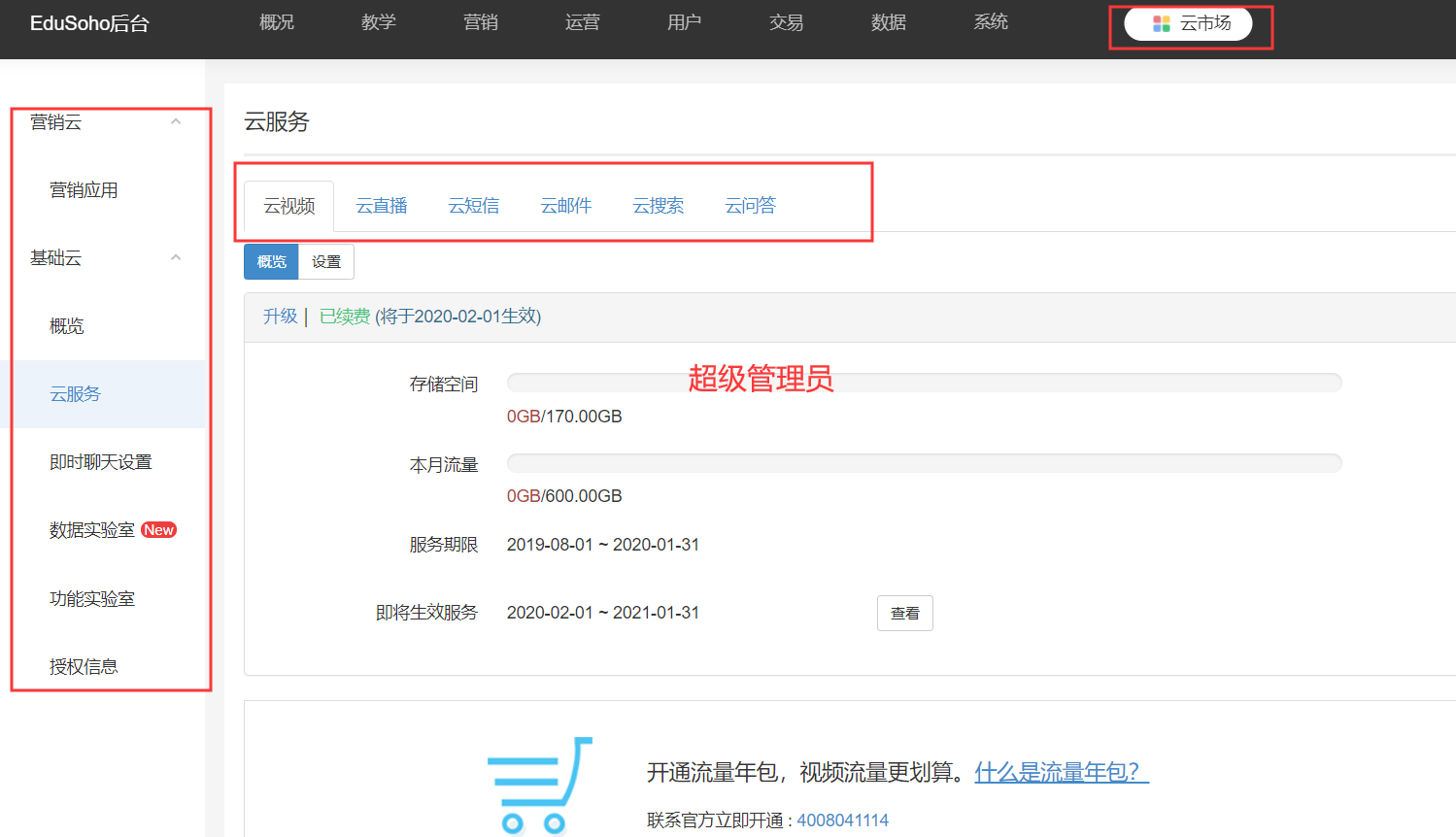This screenshot has height=837, width=1456.
Task: Click the 升级 link
Action: click(x=280, y=317)
